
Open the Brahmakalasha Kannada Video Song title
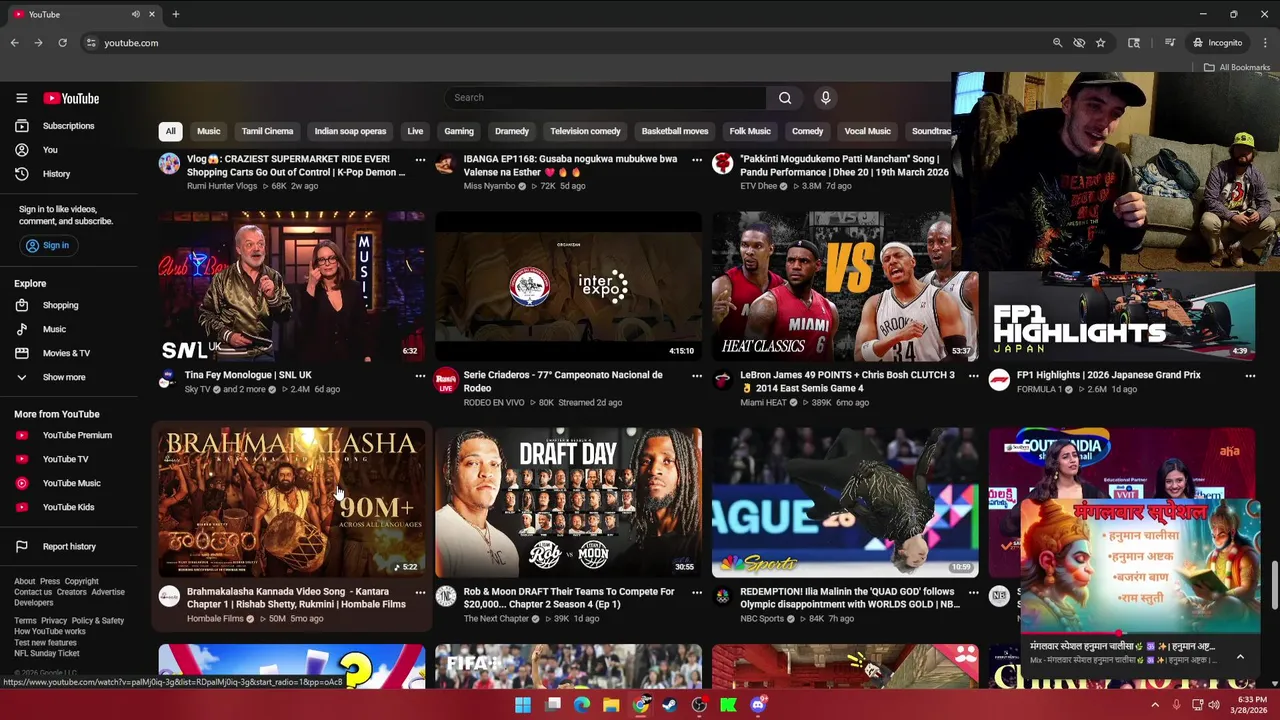pos(296,598)
